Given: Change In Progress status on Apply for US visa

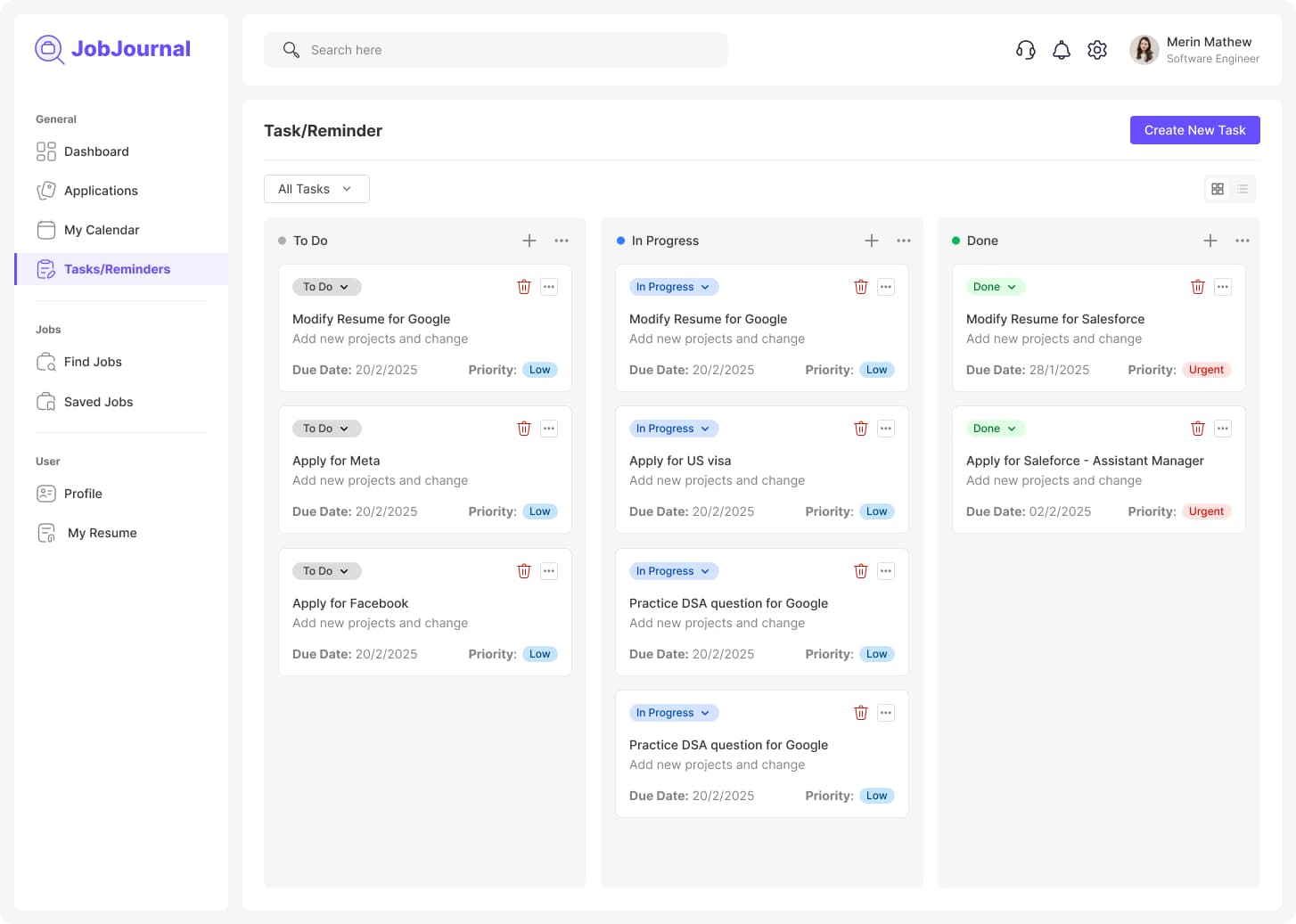Looking at the screenshot, I should tap(674, 429).
